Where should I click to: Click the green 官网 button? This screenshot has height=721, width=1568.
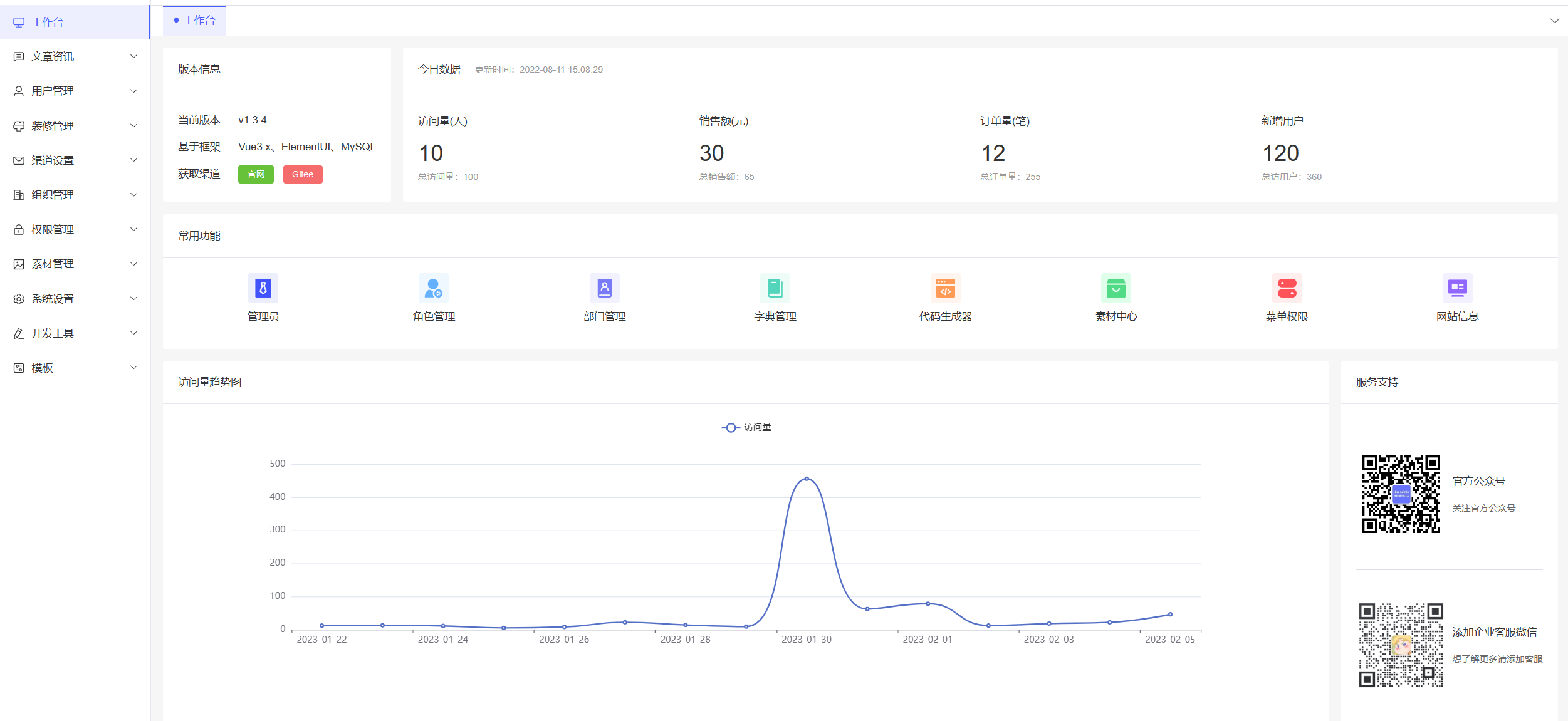click(x=256, y=174)
